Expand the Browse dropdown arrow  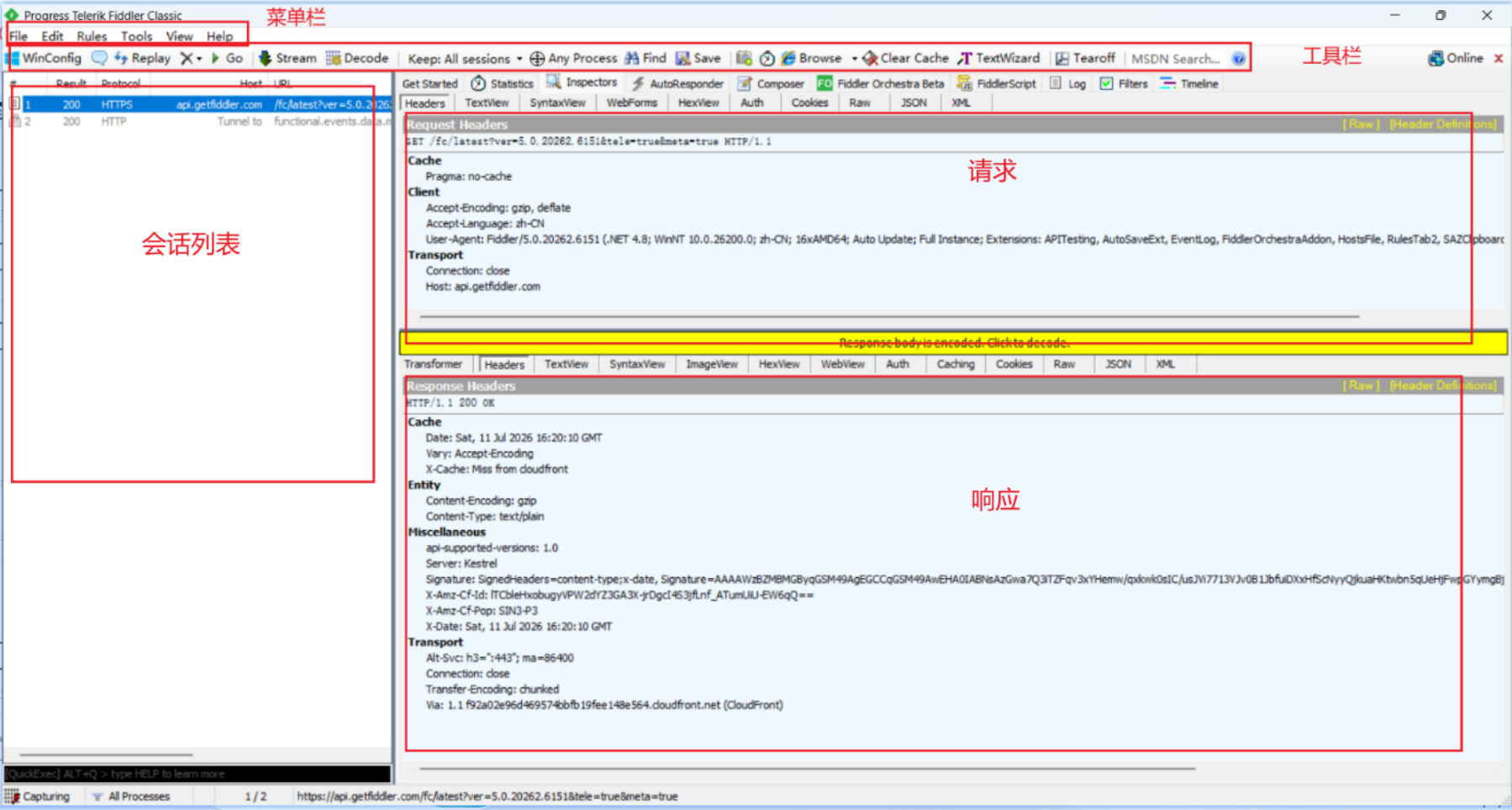point(854,59)
